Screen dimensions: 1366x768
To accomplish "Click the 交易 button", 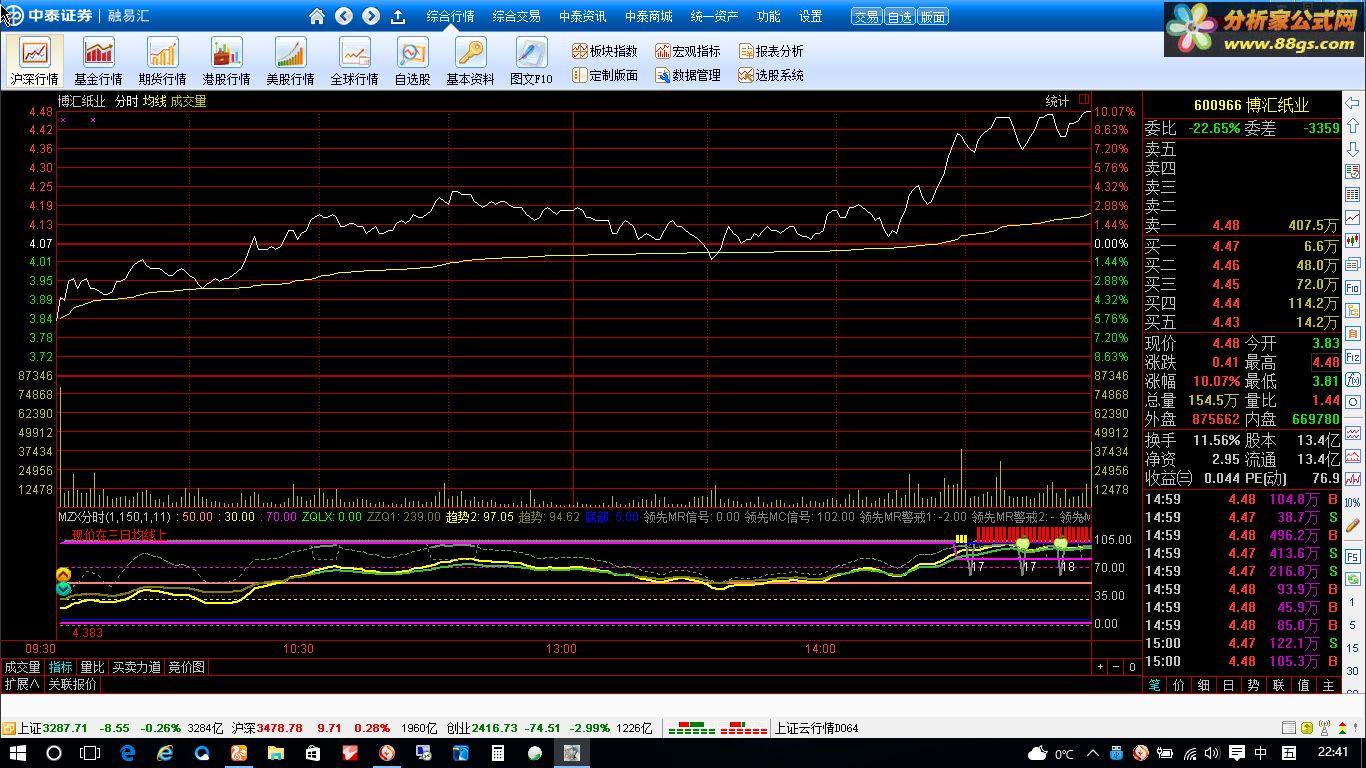I will pyautogui.click(x=866, y=17).
